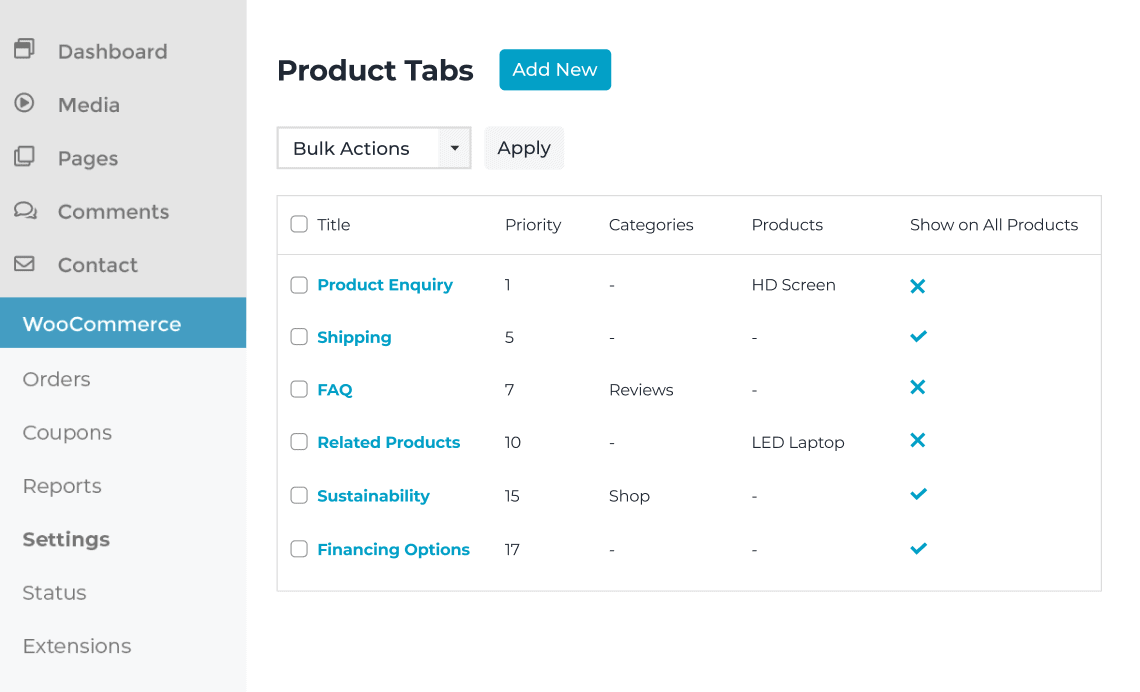Open the Settings menu item
This screenshot has width=1140, height=692.
[65, 539]
